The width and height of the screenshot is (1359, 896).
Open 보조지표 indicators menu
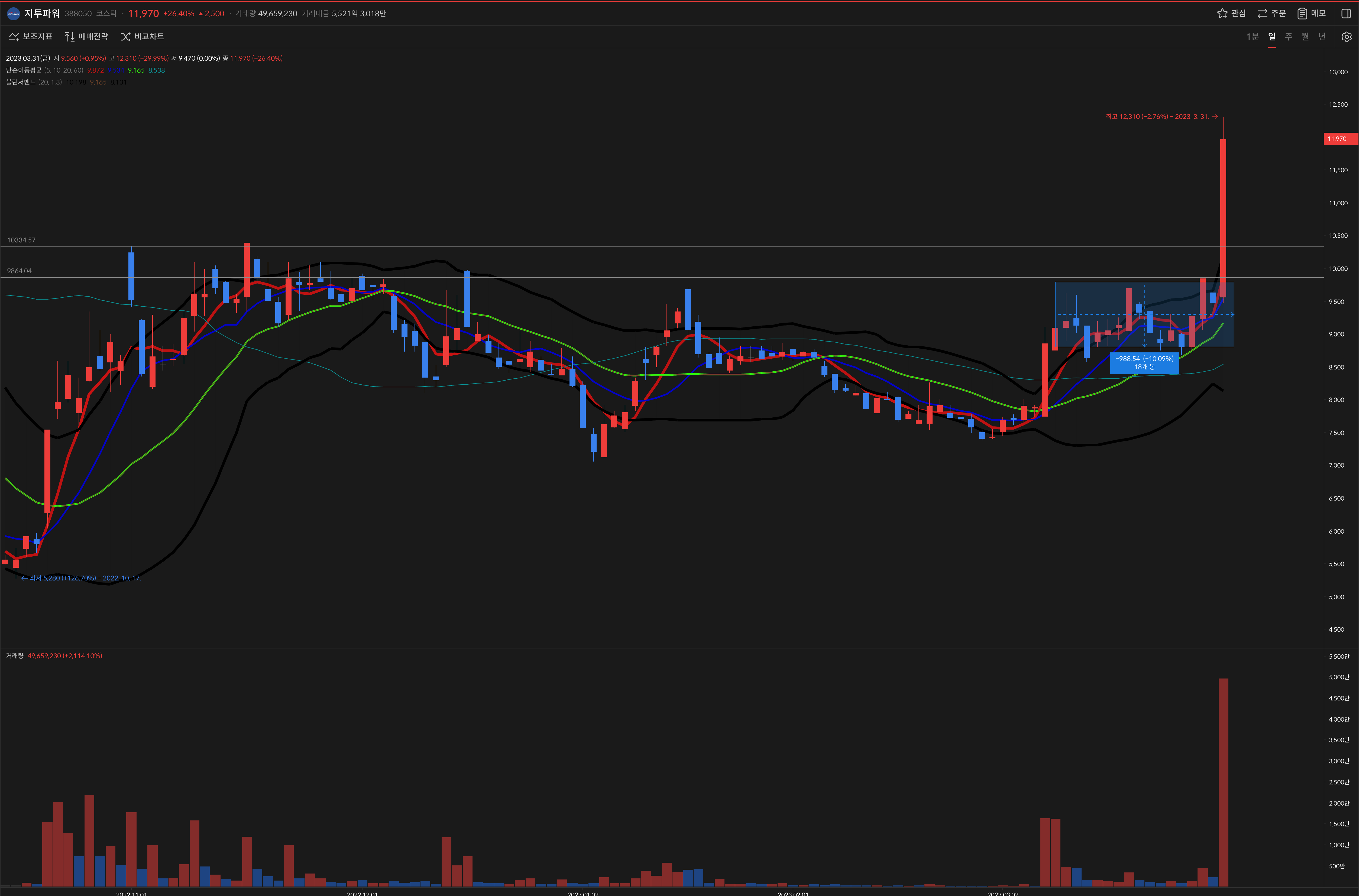(x=31, y=37)
